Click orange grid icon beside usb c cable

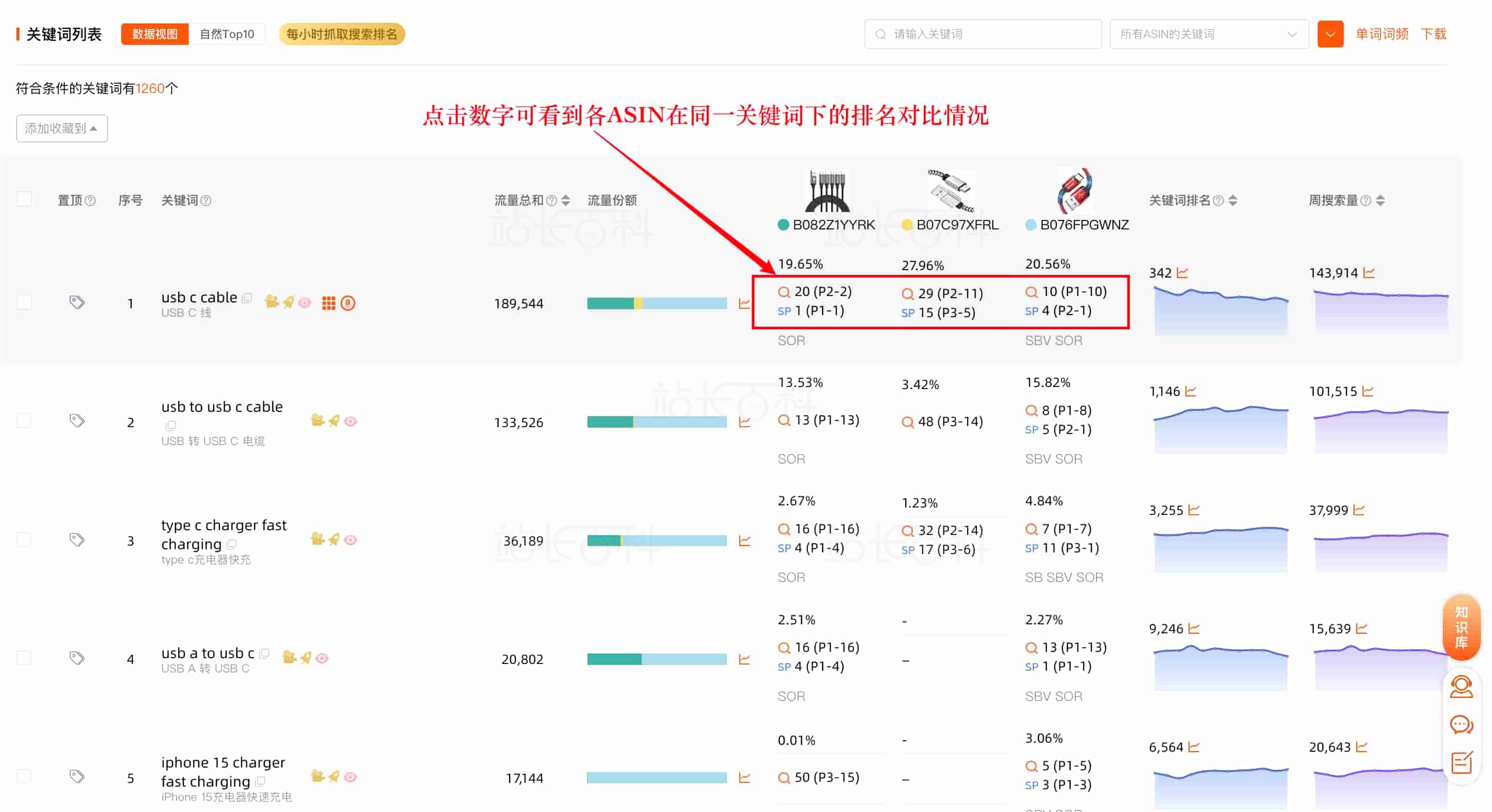click(x=328, y=303)
